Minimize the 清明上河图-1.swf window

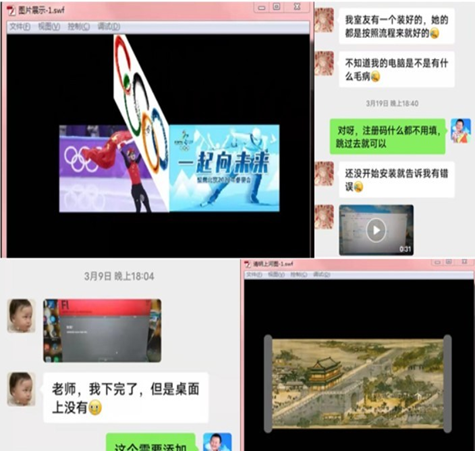(x=437, y=262)
